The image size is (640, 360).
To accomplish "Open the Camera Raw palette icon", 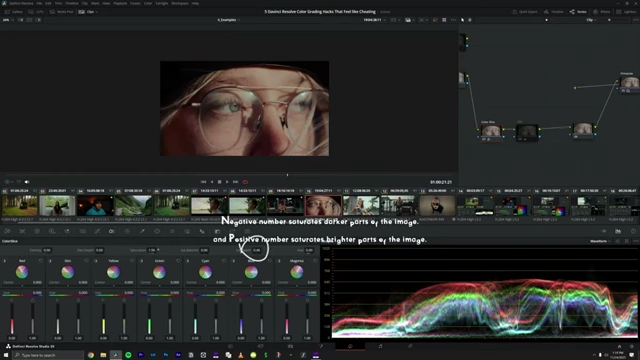I will click(7, 231).
